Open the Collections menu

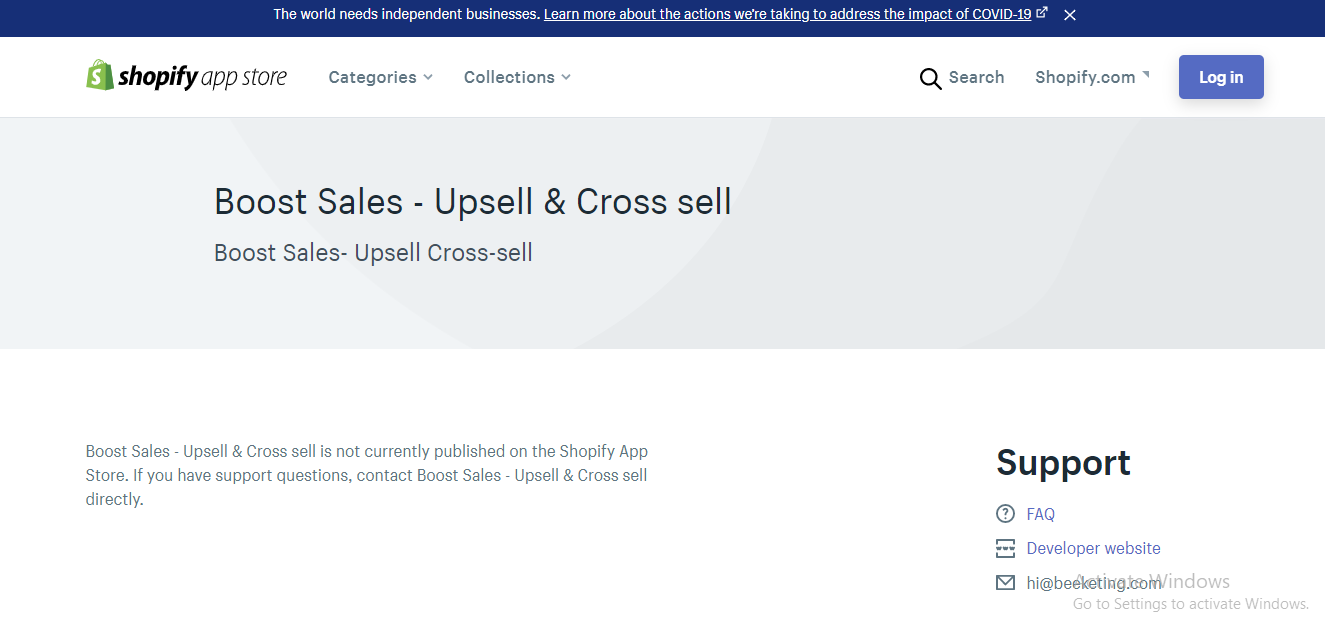(517, 77)
